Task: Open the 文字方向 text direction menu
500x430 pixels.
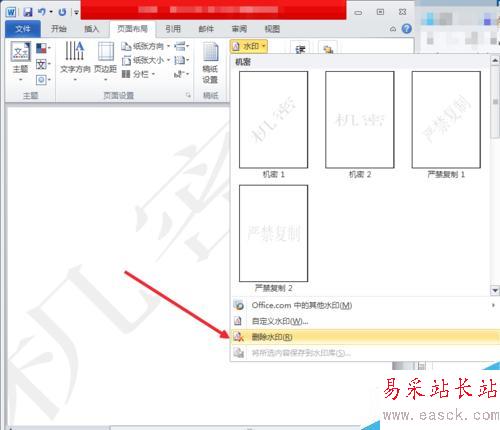Action: coord(75,62)
